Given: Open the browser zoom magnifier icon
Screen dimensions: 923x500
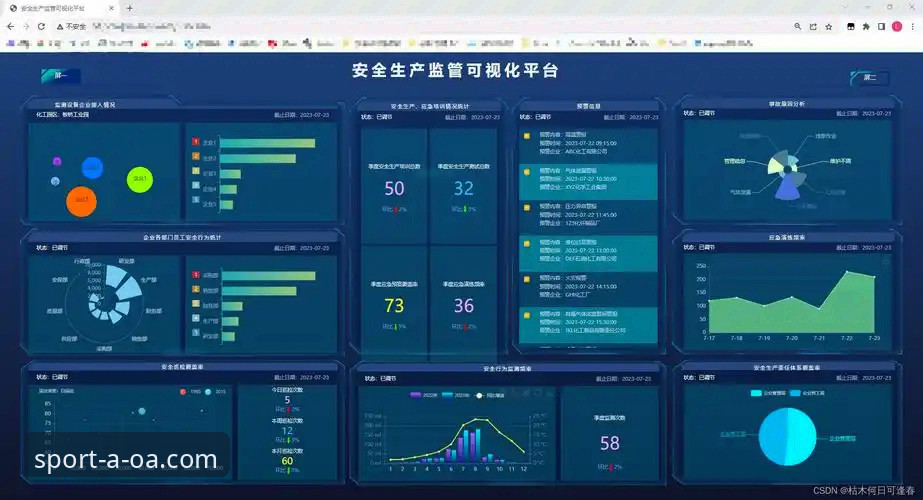Looking at the screenshot, I should [x=798, y=27].
